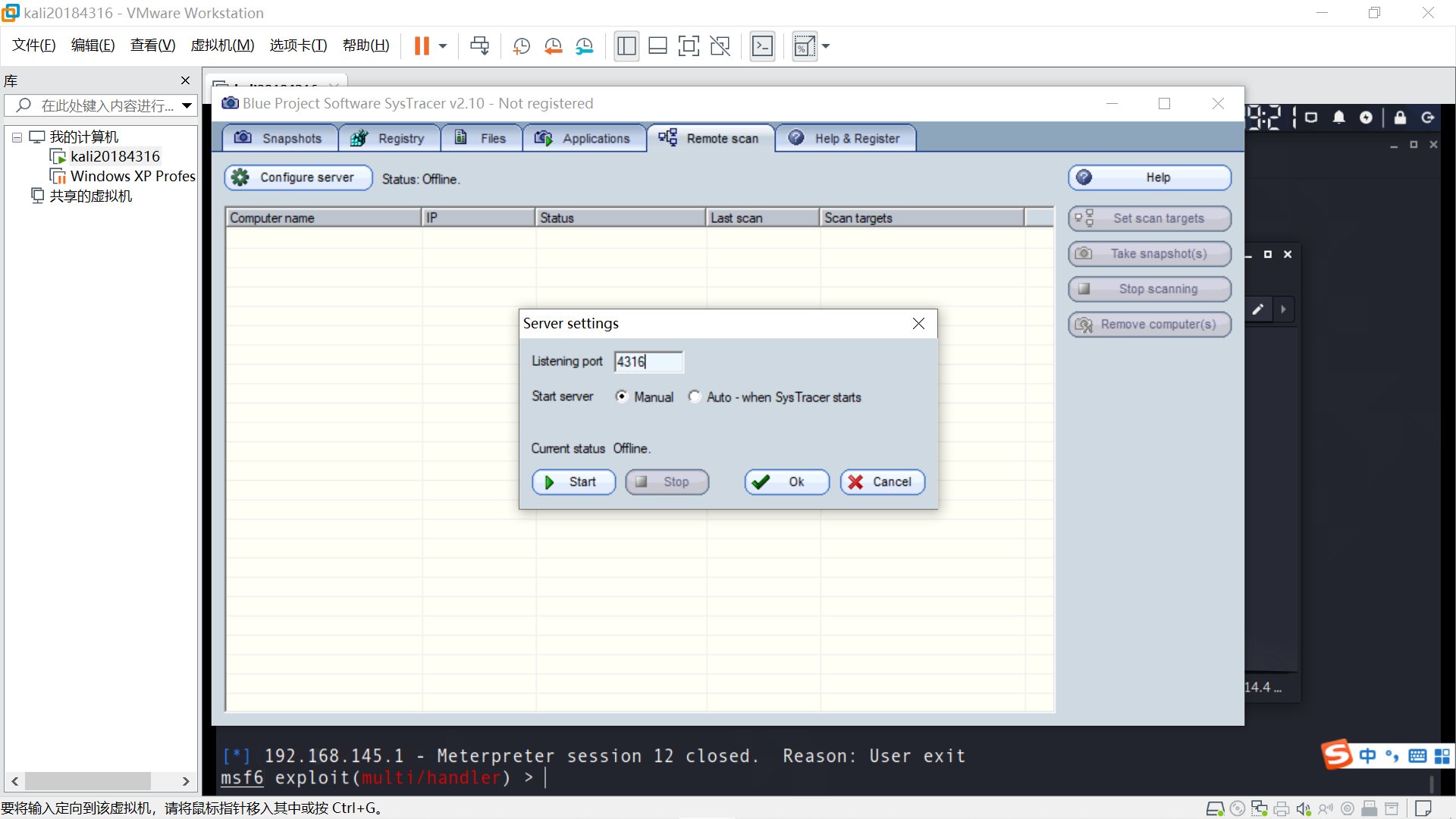The image size is (1456, 819).
Task: Collapse the 我的计算机 tree node
Action: click(17, 137)
